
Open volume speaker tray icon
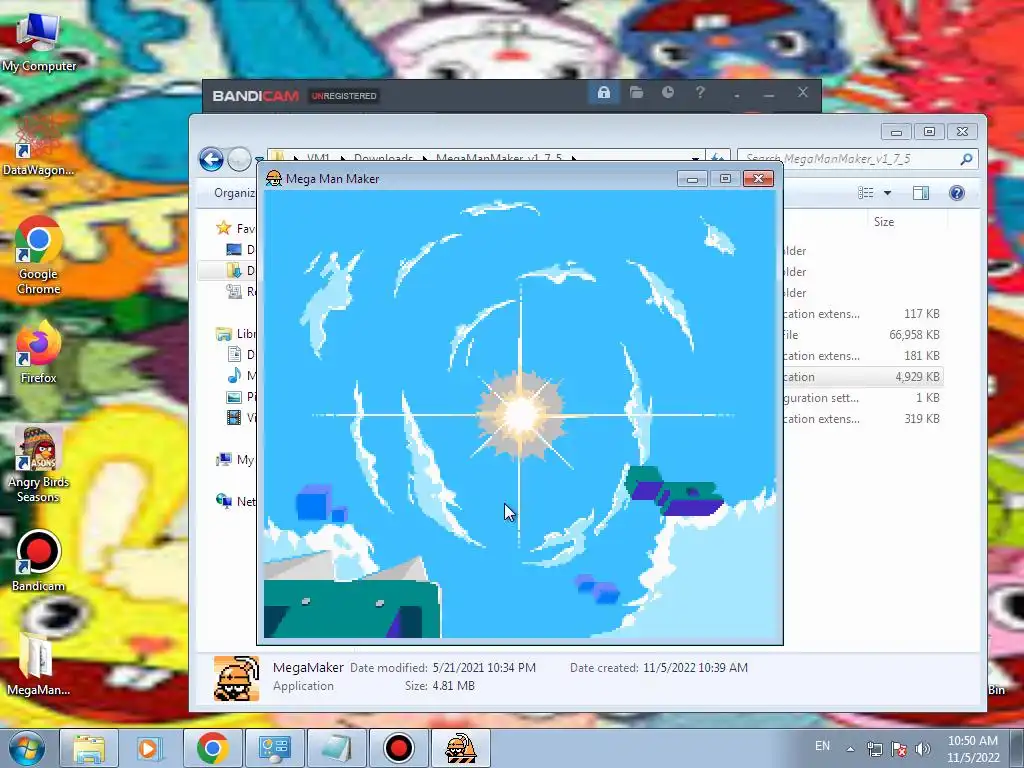coord(923,749)
